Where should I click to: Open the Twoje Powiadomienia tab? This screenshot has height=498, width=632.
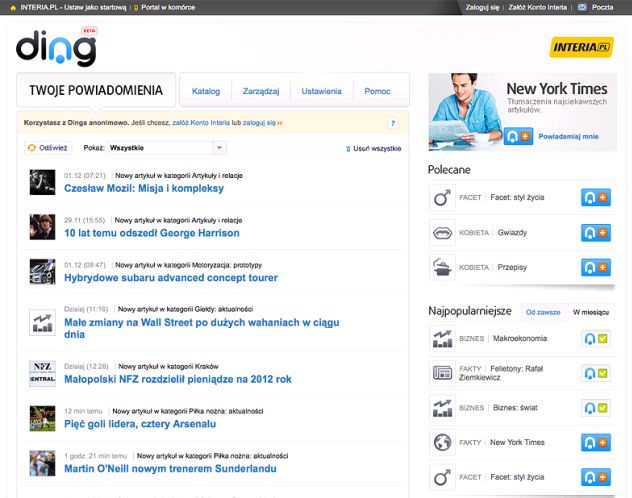[x=96, y=90]
